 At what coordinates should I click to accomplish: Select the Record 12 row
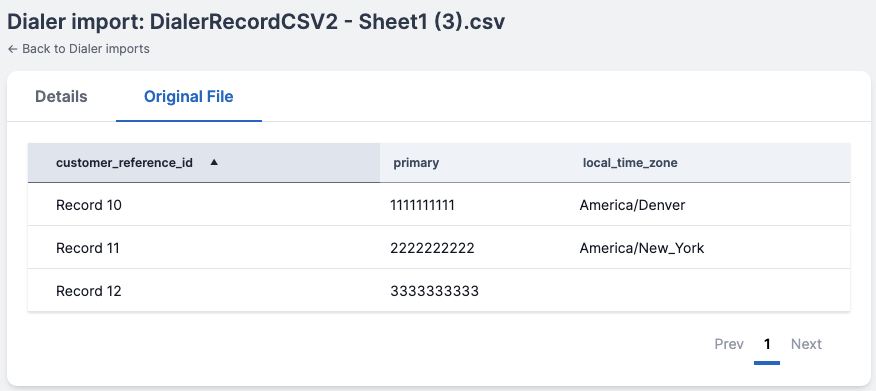pyautogui.click(x=439, y=290)
